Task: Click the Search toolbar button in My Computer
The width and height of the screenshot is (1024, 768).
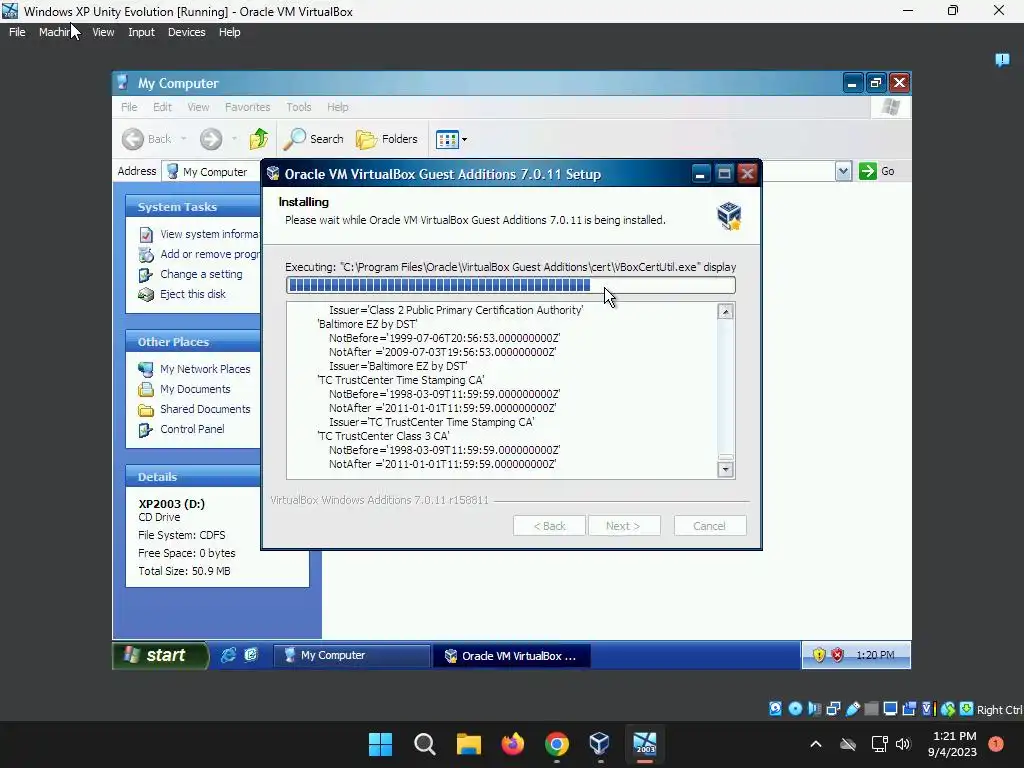Action: point(313,138)
